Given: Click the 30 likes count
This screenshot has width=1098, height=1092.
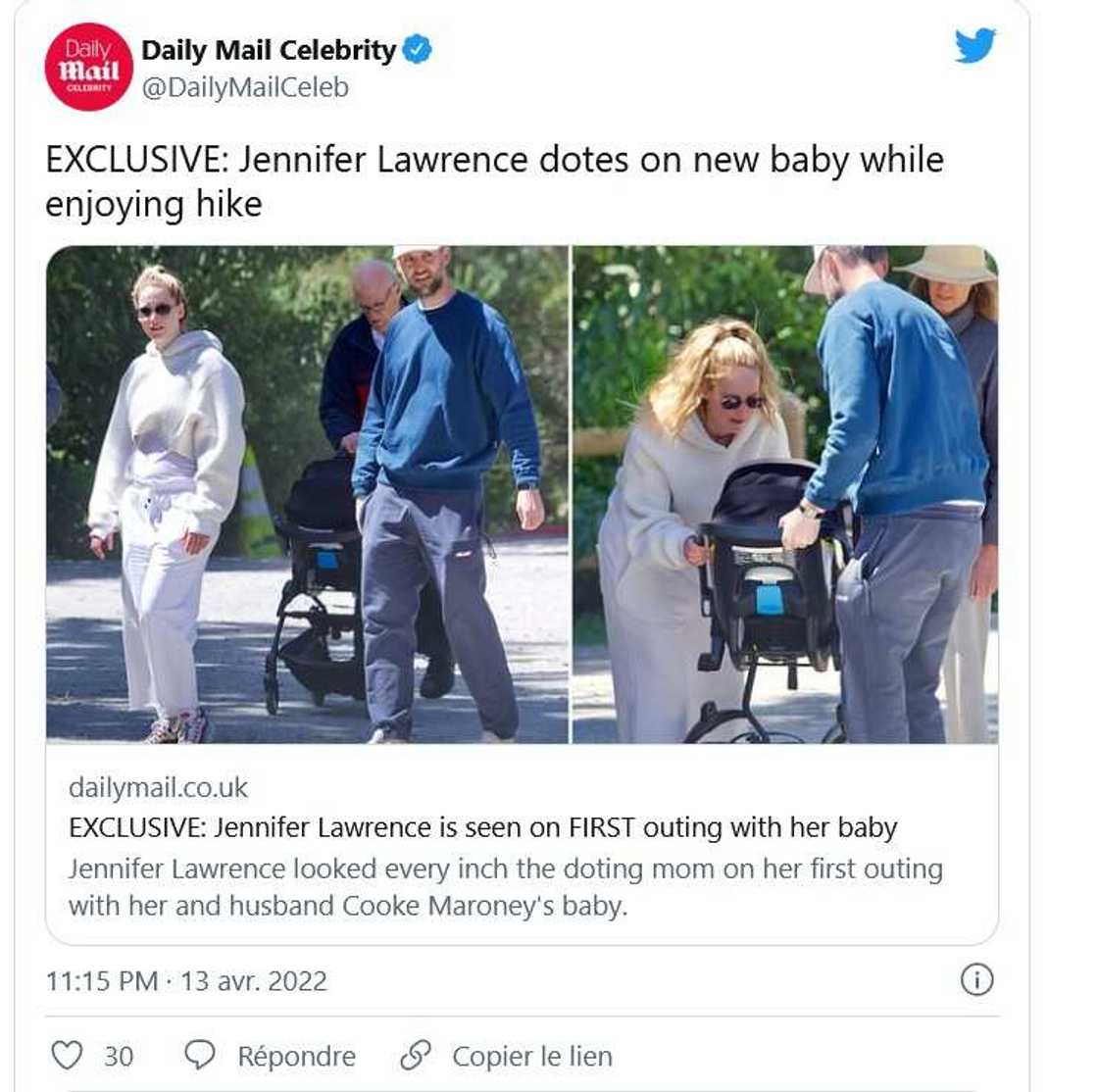Looking at the screenshot, I should coord(119,1056).
